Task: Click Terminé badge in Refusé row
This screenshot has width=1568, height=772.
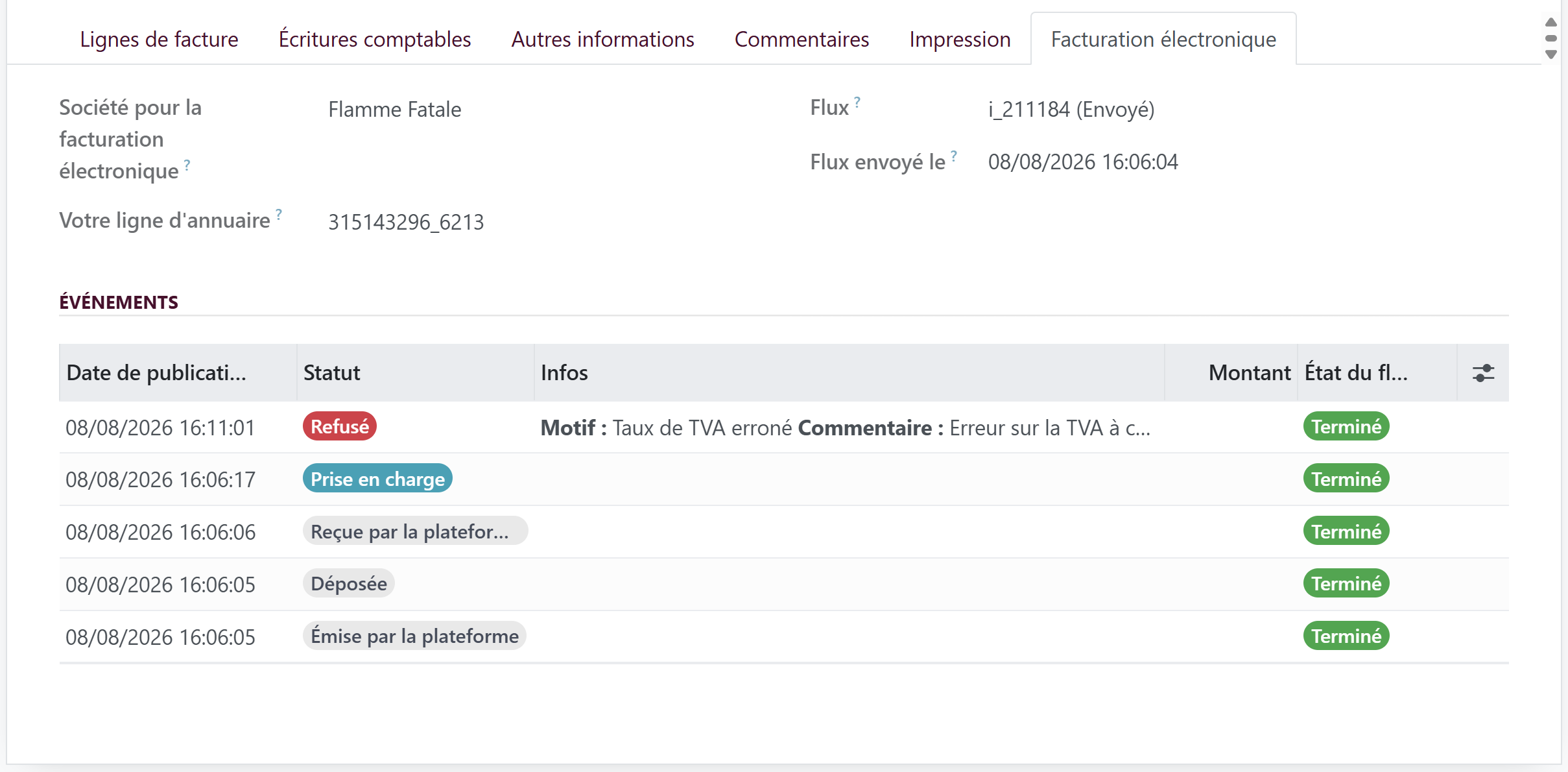Action: coord(1346,426)
